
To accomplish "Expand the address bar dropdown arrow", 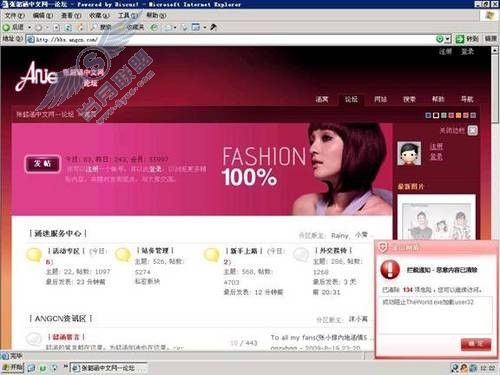I will point(448,39).
